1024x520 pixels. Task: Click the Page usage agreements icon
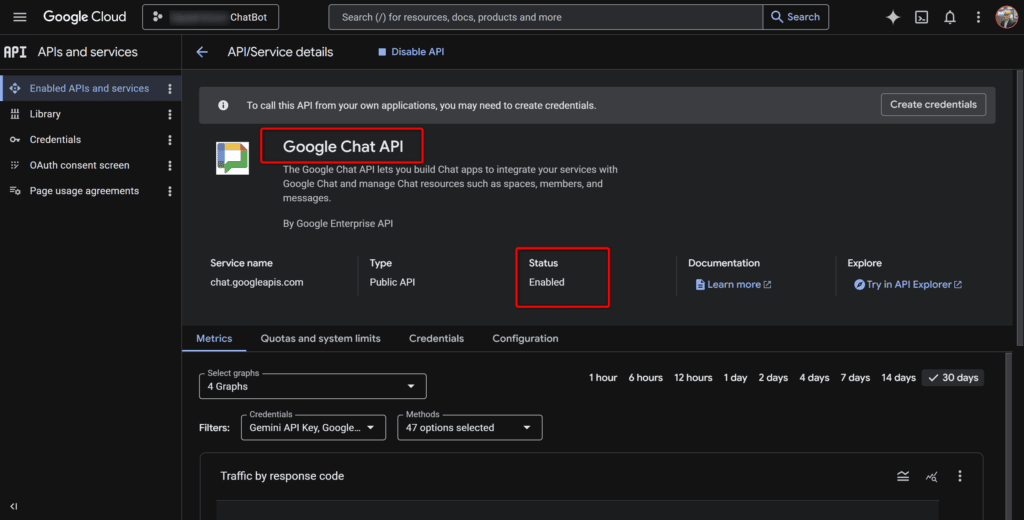pyautogui.click(x=14, y=191)
